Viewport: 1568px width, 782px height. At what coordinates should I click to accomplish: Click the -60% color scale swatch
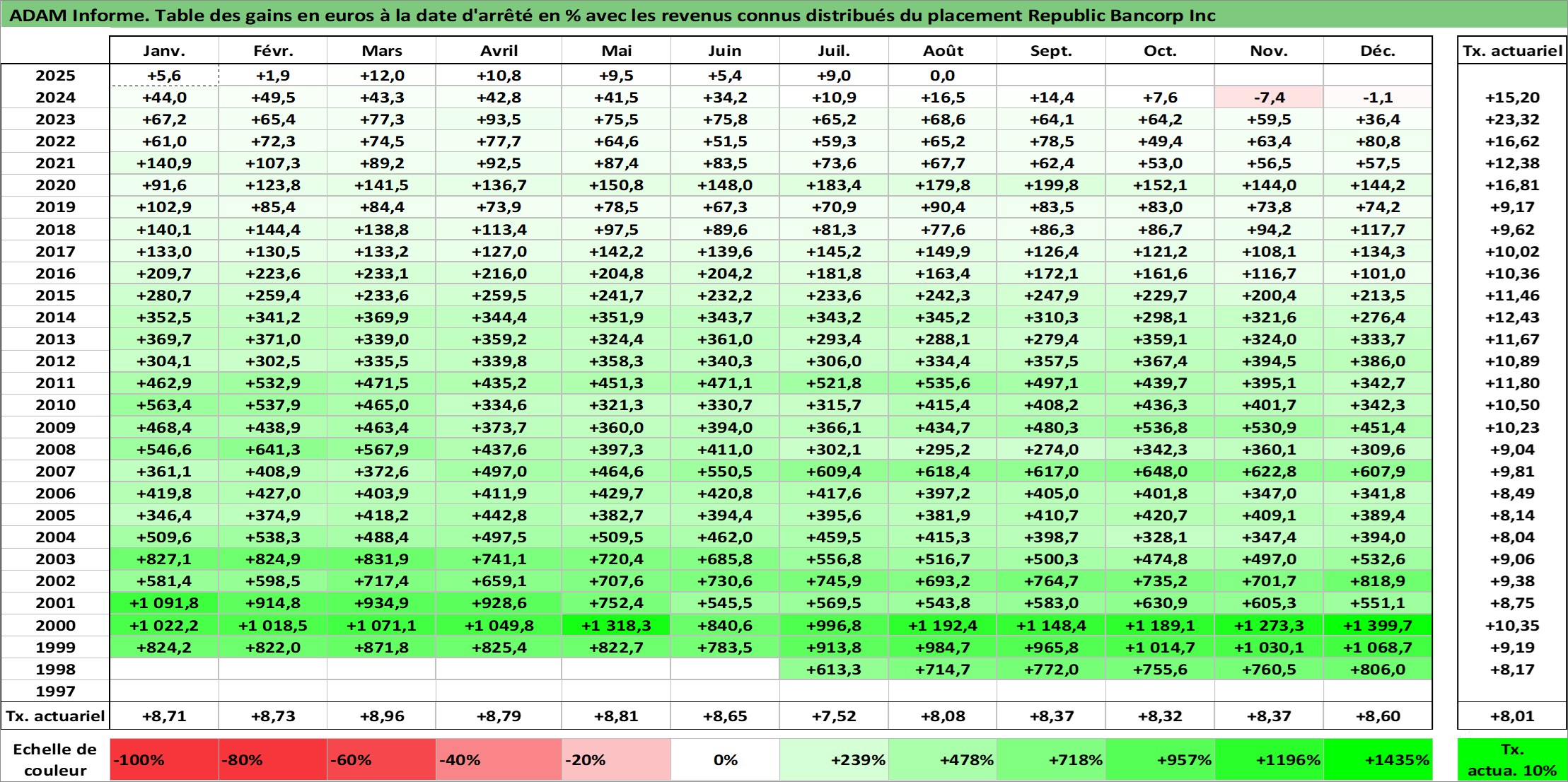click(x=381, y=760)
